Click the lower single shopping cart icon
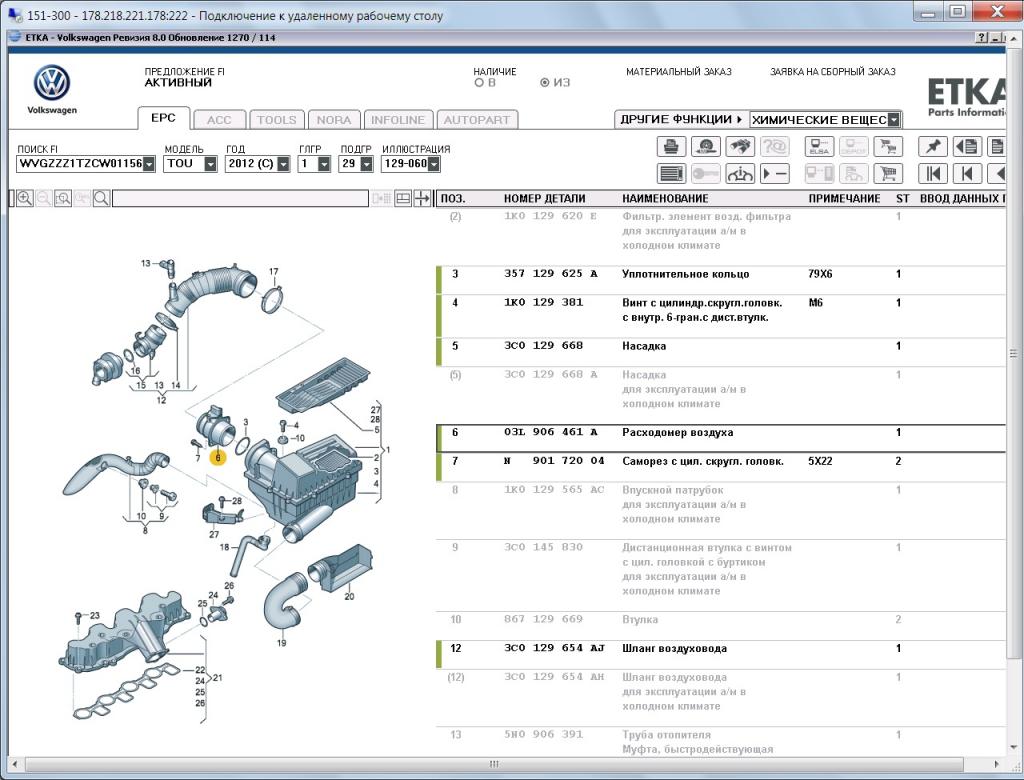The width and height of the screenshot is (1024, 780). (x=888, y=174)
